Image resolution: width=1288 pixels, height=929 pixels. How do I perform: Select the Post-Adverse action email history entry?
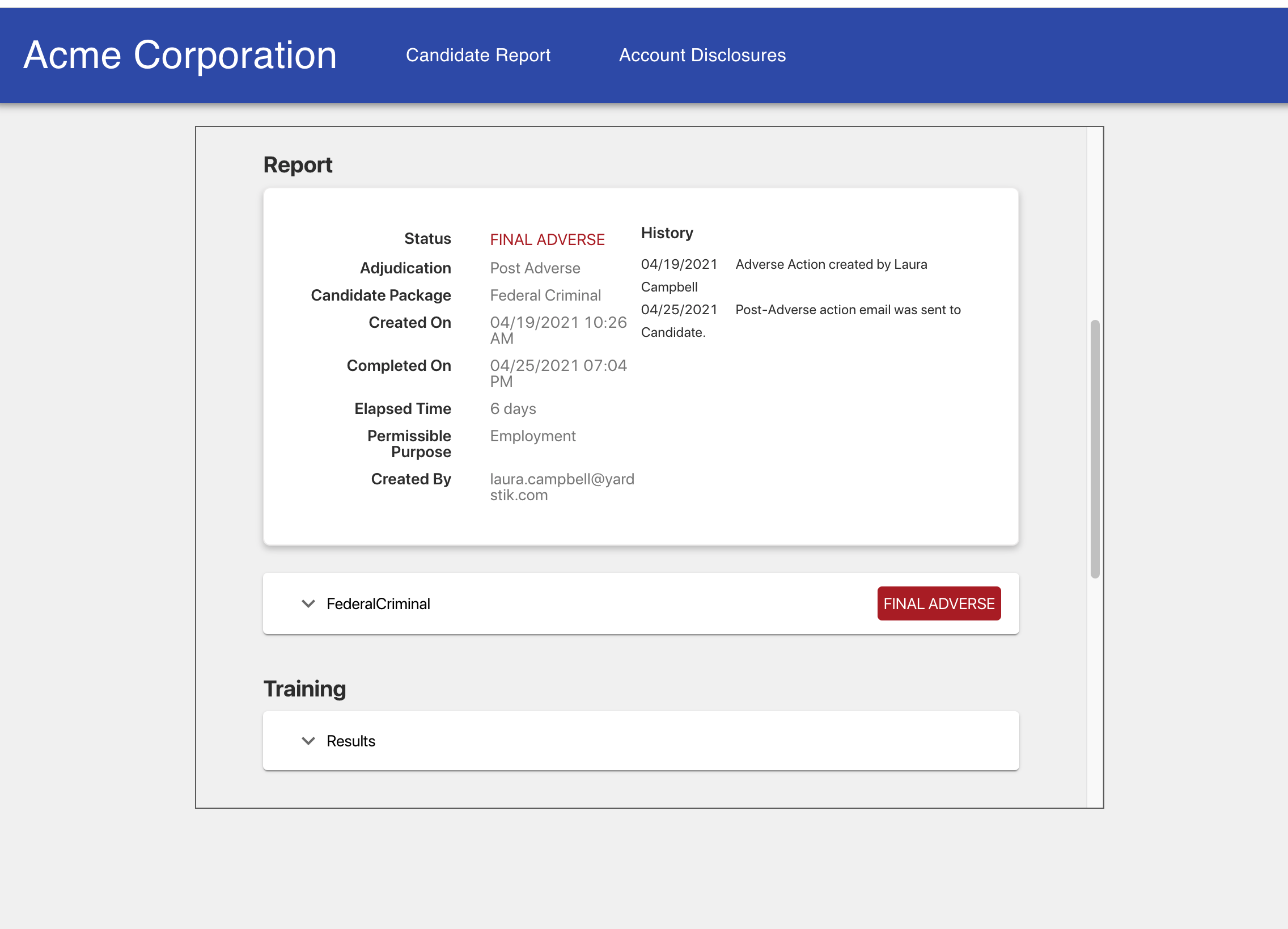[848, 310]
